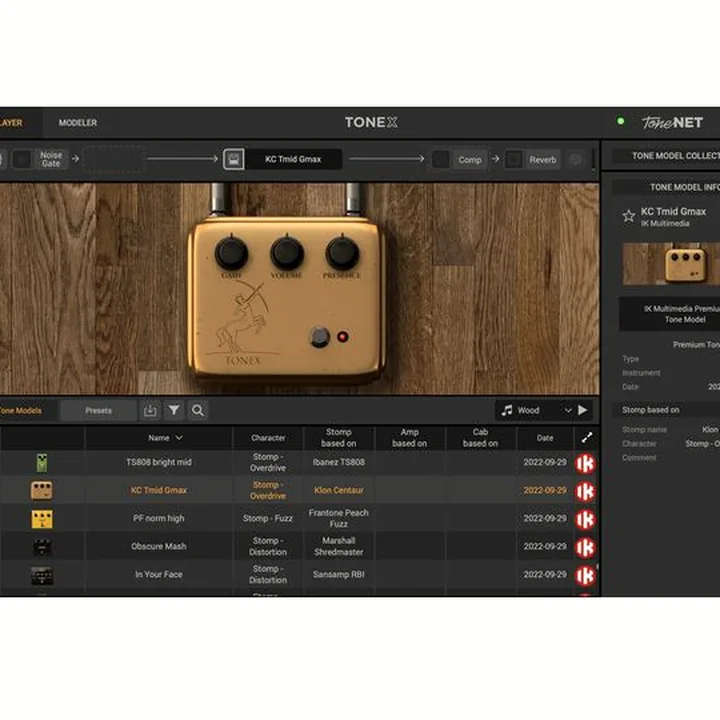Click the green connection status dot
The width and height of the screenshot is (720, 720).
pos(621,121)
